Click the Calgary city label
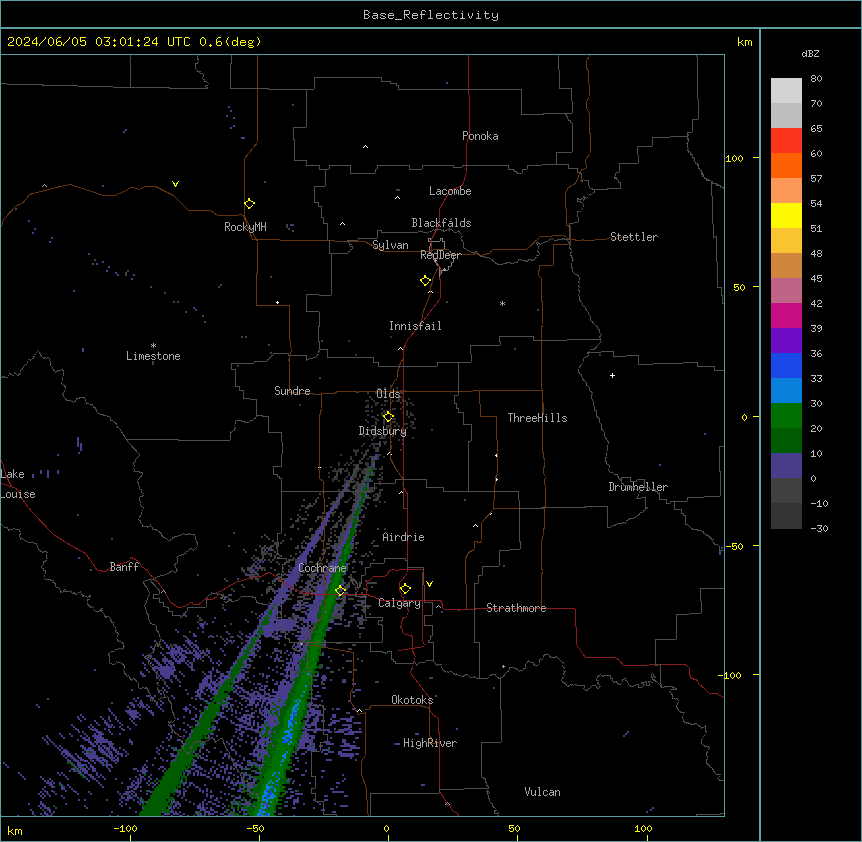The width and height of the screenshot is (862, 842). [399, 603]
